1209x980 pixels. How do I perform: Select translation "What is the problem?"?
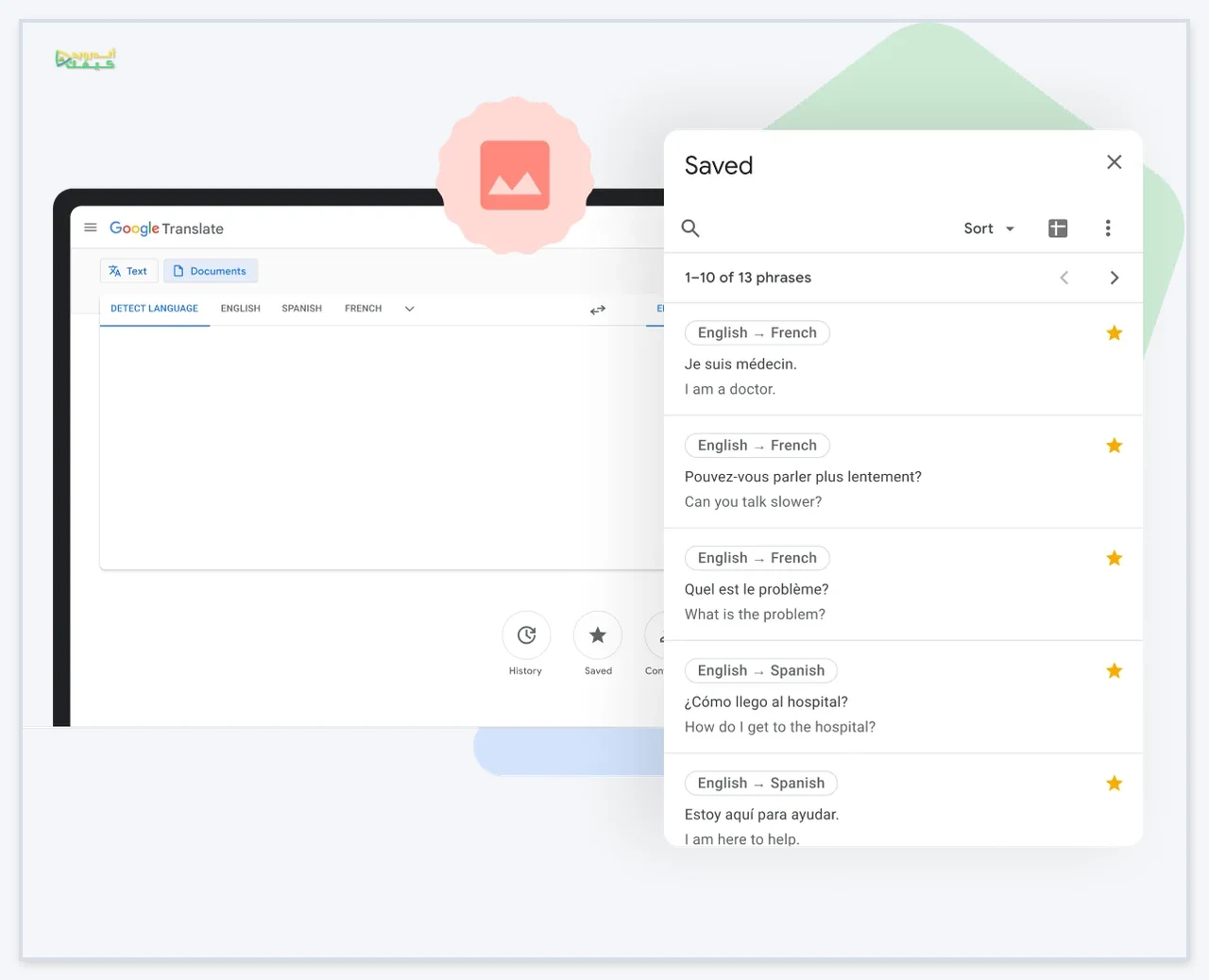tap(755, 614)
